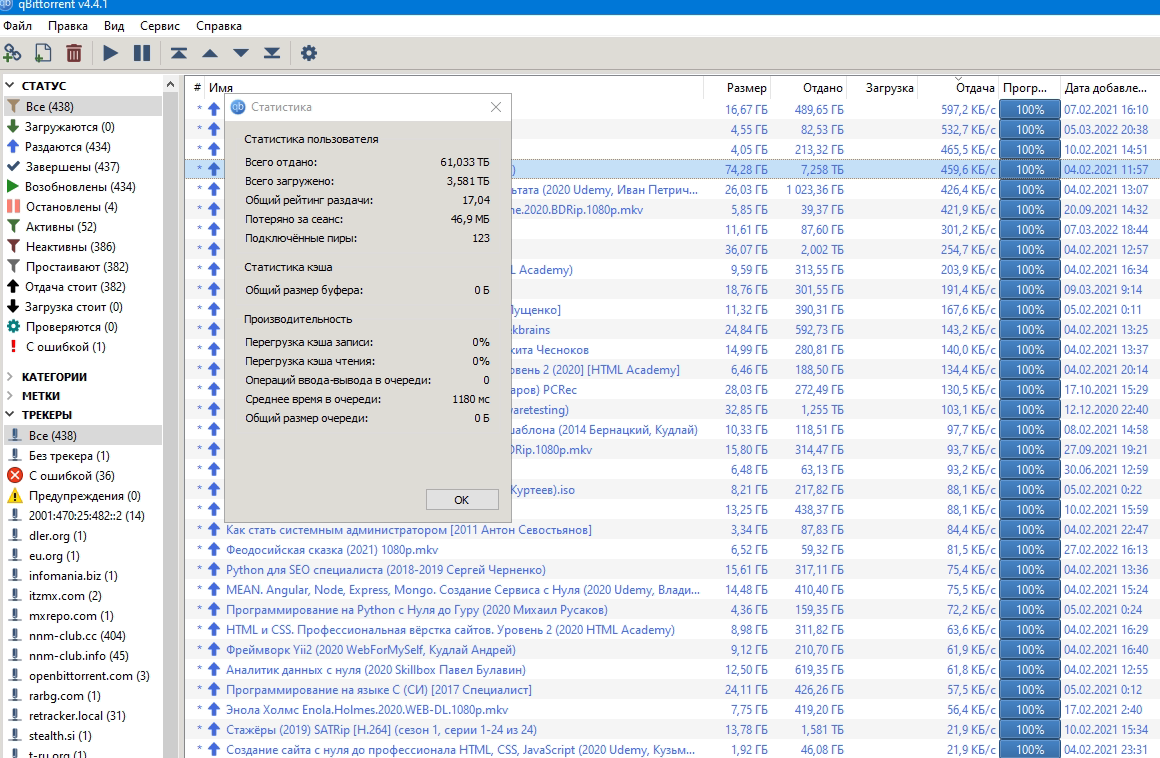Click the yellow warning icon beside Предупреждения (0)
The image size is (1160, 758).
click(15, 495)
